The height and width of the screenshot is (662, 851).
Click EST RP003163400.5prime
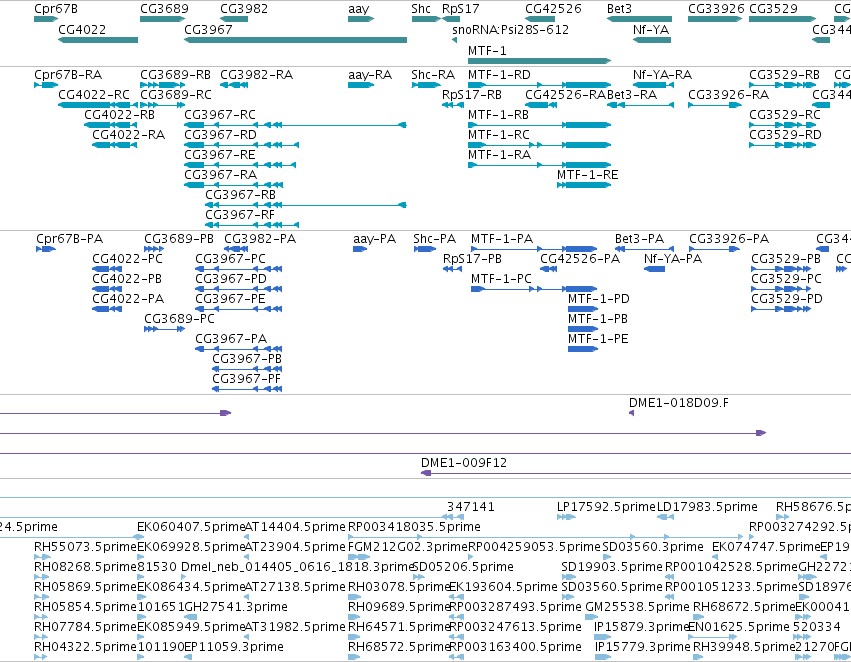pos(516,647)
